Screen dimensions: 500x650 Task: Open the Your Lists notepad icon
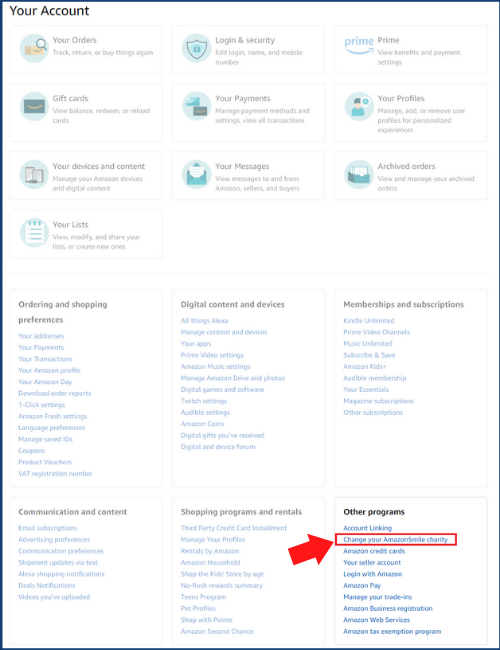pos(34,233)
